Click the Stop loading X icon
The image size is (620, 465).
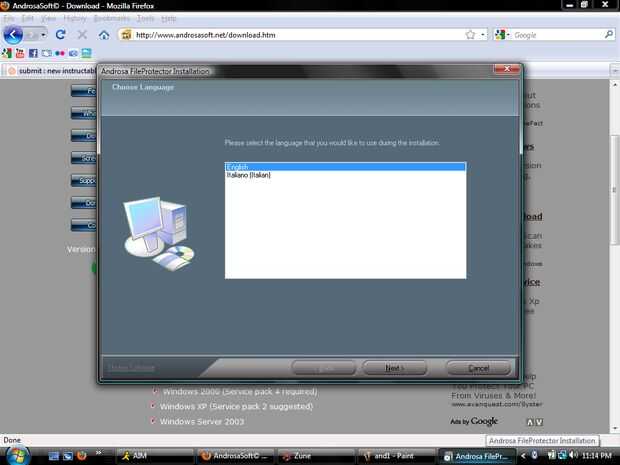(82, 35)
